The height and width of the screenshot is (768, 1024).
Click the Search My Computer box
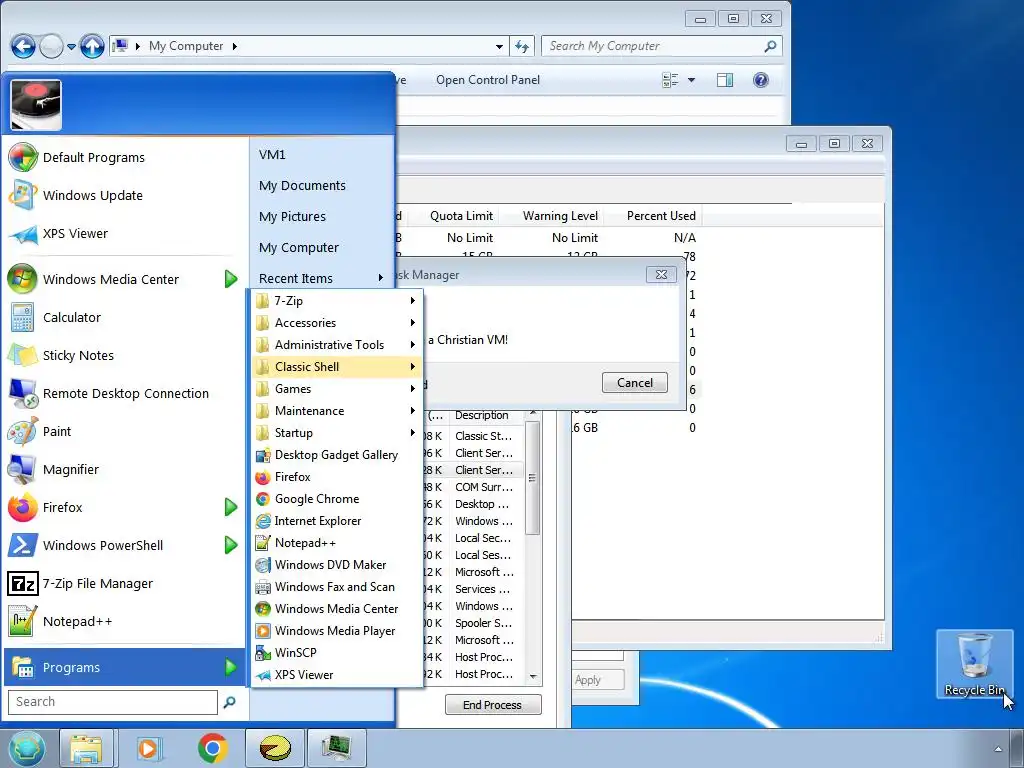pos(662,46)
